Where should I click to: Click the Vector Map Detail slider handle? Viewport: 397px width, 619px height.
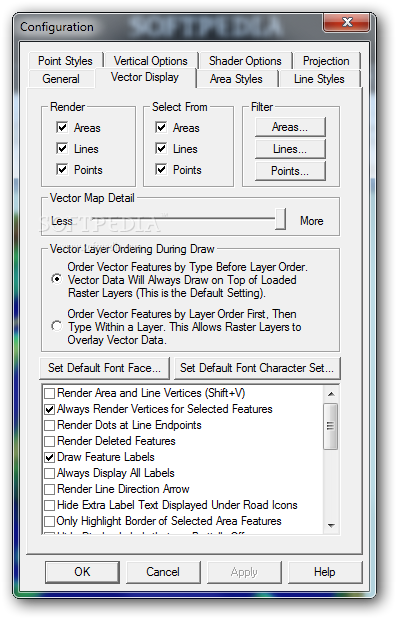pos(280,219)
